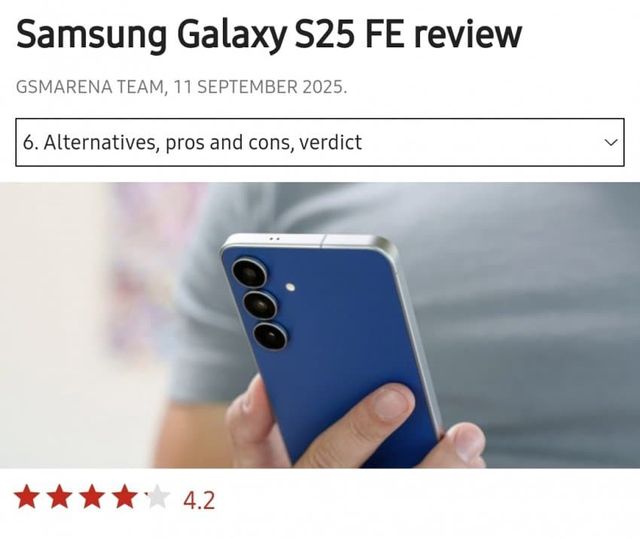The image size is (640, 539).
Task: Click the middle camera lens in photo
Action: [x=260, y=305]
